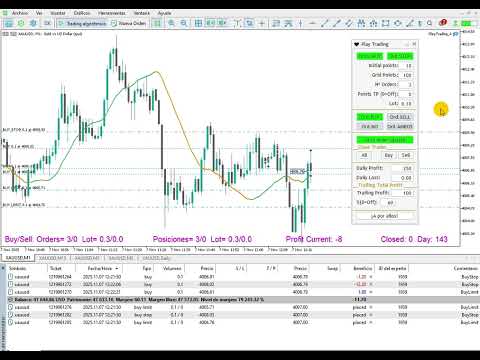The width and height of the screenshot is (480, 360).
Task: Sort by the Fecha/Hora column header
Action: tap(99, 268)
